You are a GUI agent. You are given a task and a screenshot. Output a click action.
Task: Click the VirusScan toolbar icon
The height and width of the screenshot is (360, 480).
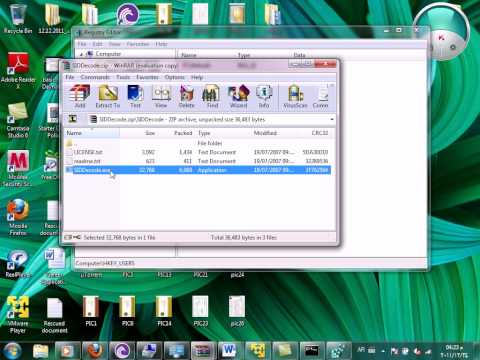295,96
